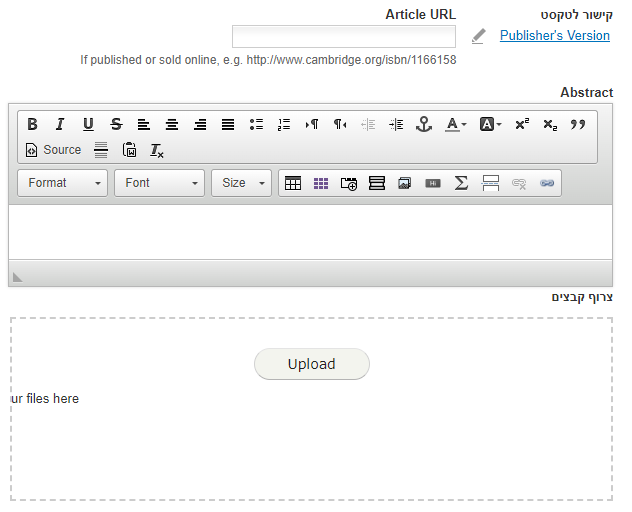The image size is (632, 512).
Task: Increase the indent
Action: pos(396,124)
